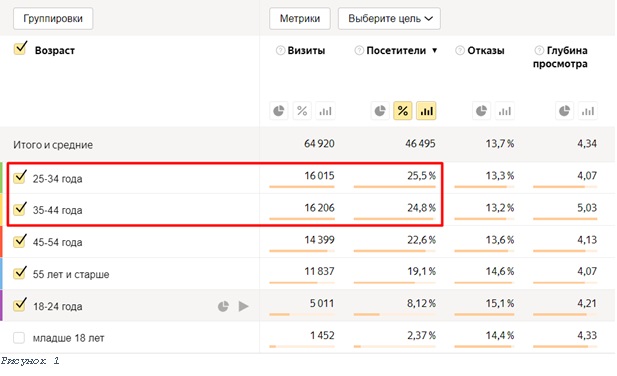
Task: Select the 25-34 года row label
Action: point(57,179)
